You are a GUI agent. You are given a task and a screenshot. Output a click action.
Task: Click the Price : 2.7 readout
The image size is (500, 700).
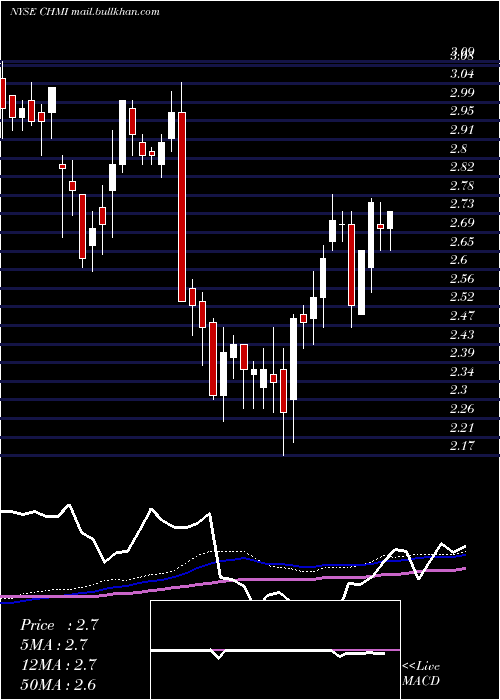pyautogui.click(x=59, y=625)
